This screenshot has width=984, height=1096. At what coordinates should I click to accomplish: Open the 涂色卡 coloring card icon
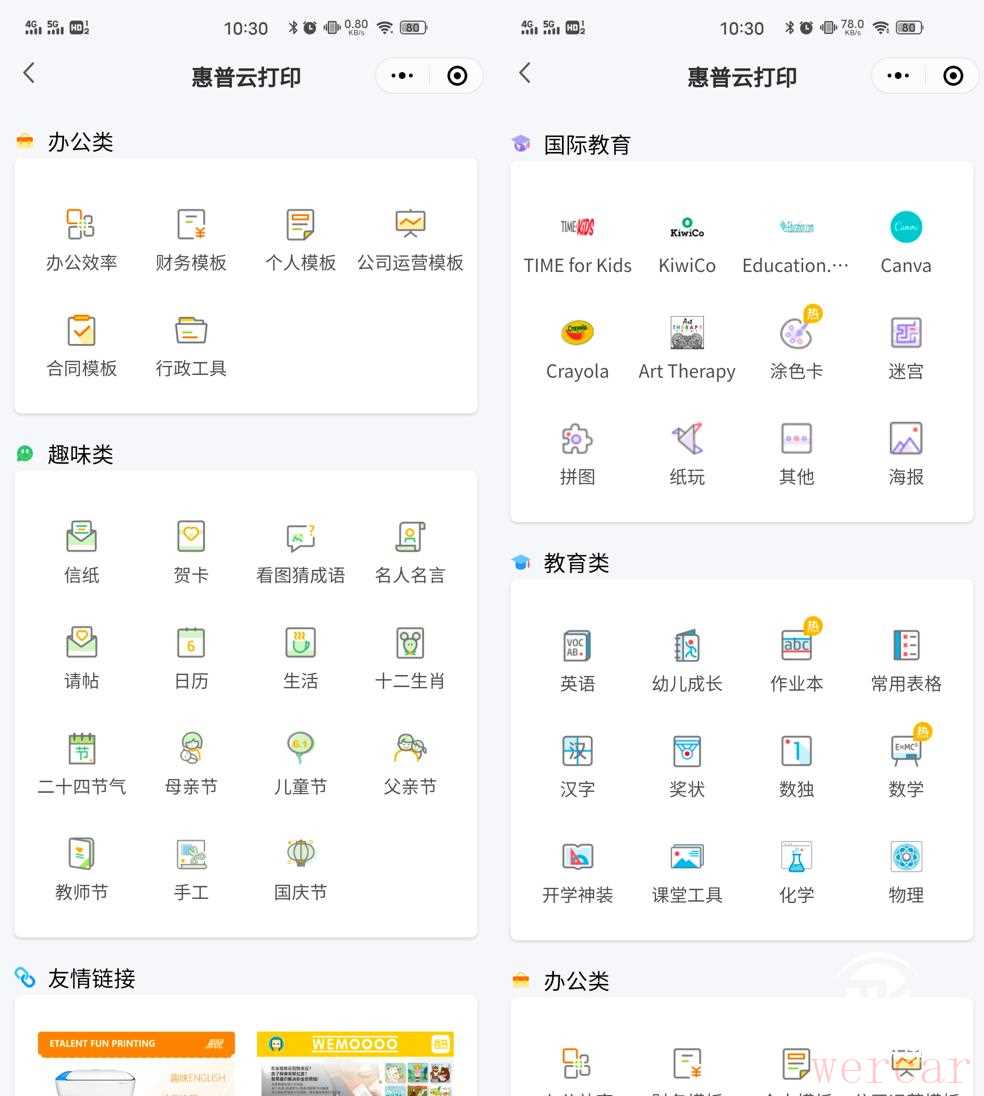[796, 334]
